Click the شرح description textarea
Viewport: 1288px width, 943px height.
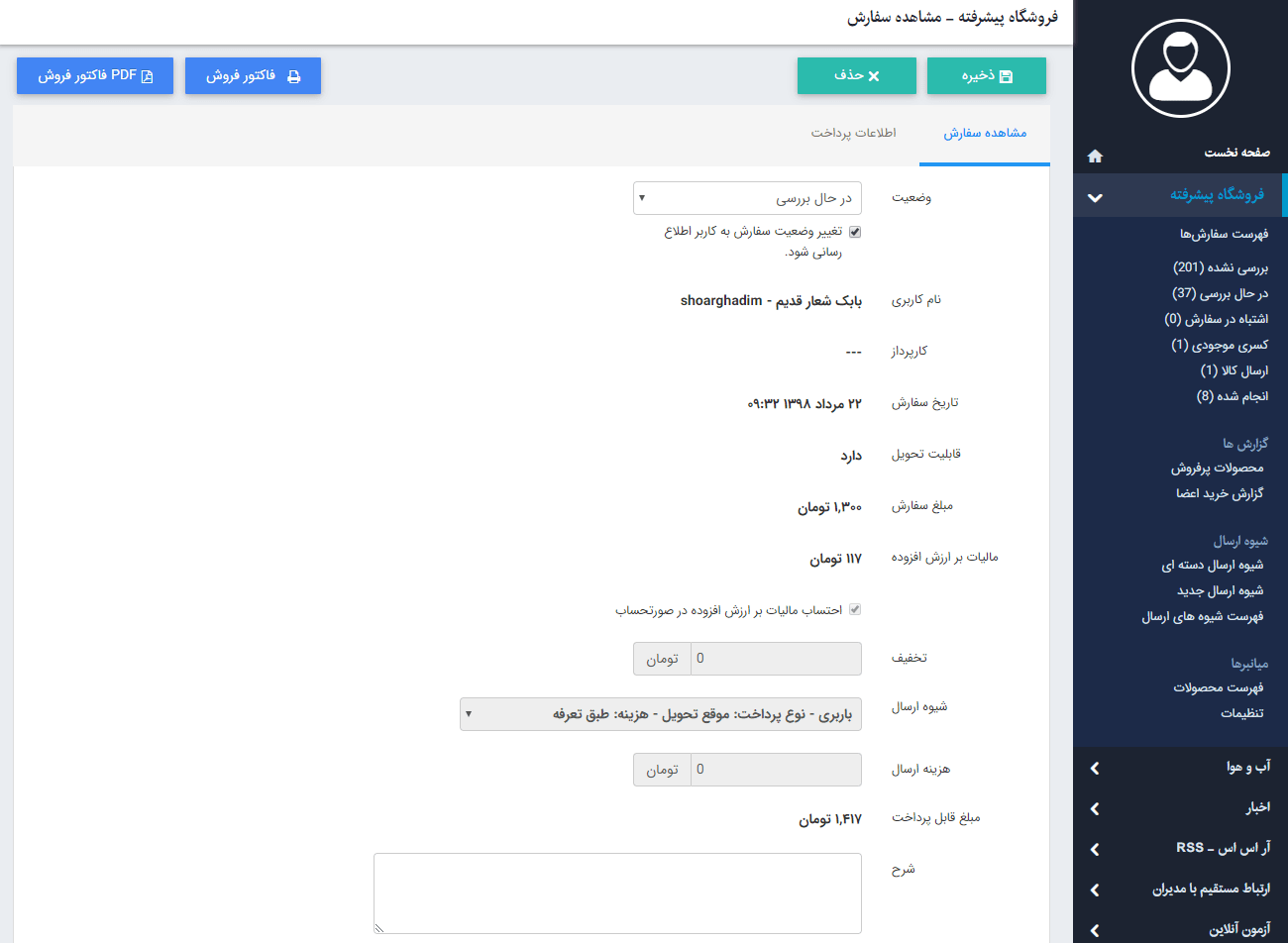[617, 891]
